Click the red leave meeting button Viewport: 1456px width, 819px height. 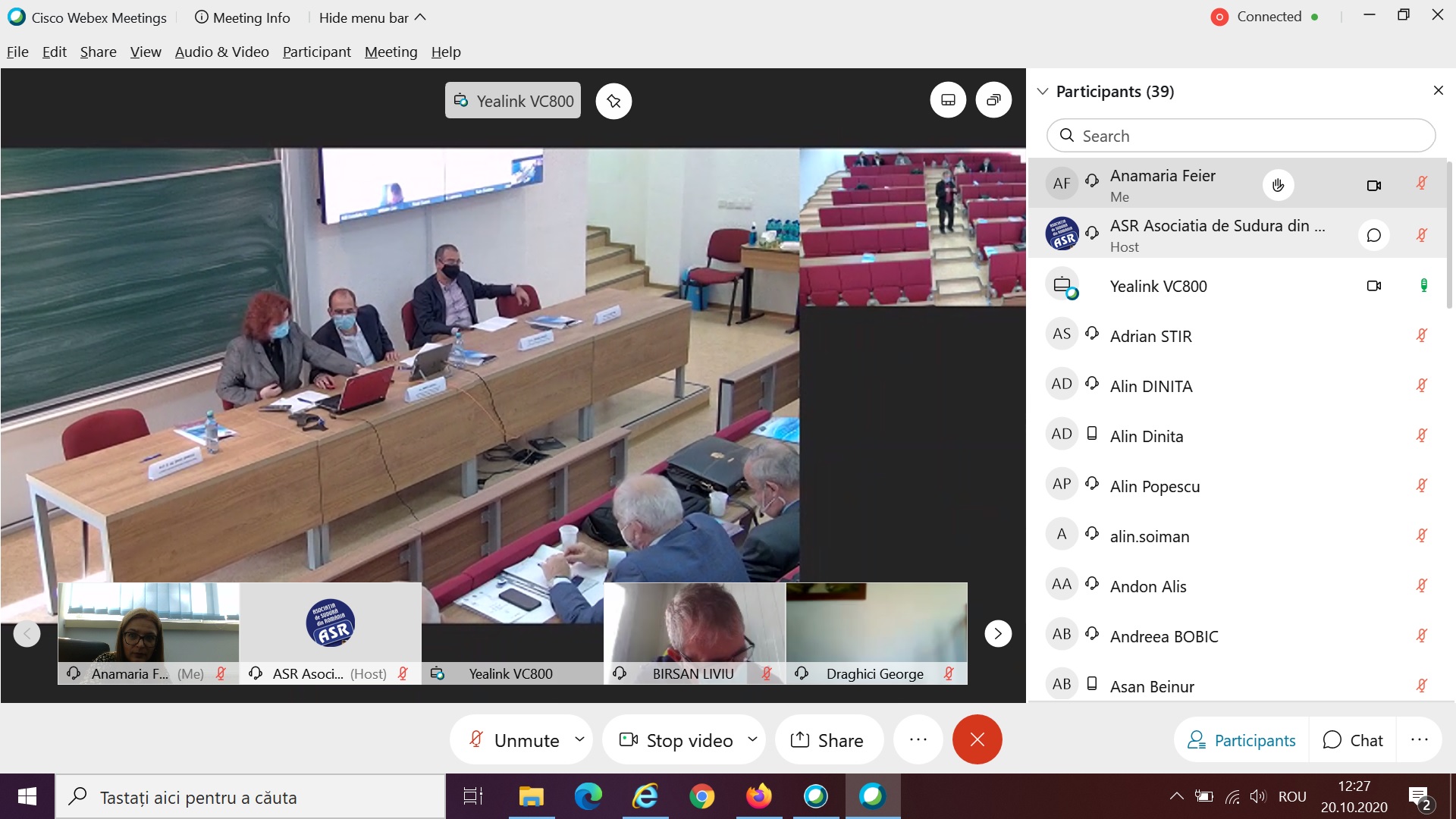coord(977,739)
